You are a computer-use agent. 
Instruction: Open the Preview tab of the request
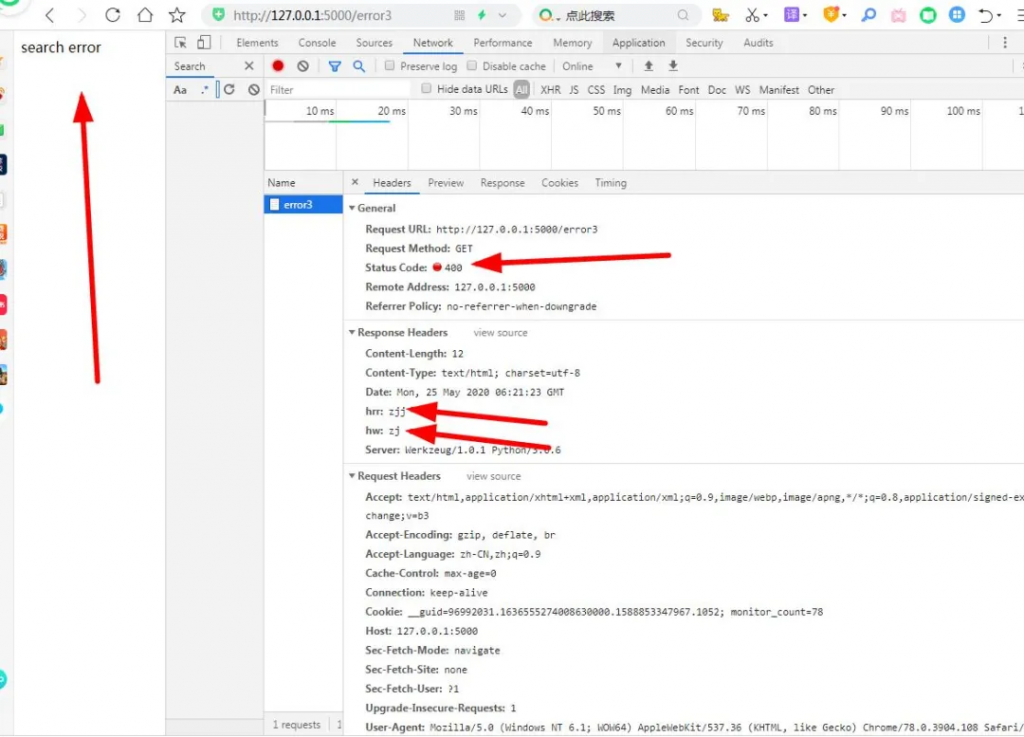click(445, 183)
